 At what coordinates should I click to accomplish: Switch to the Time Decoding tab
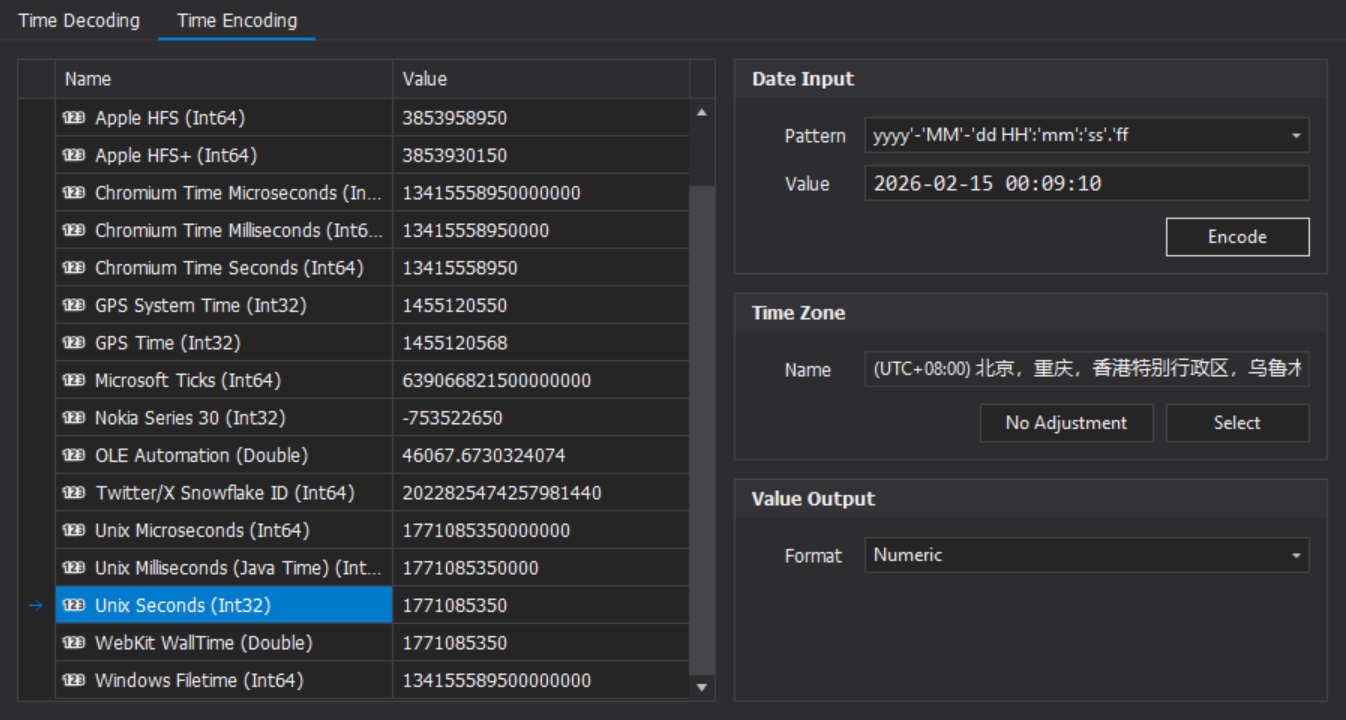(79, 20)
